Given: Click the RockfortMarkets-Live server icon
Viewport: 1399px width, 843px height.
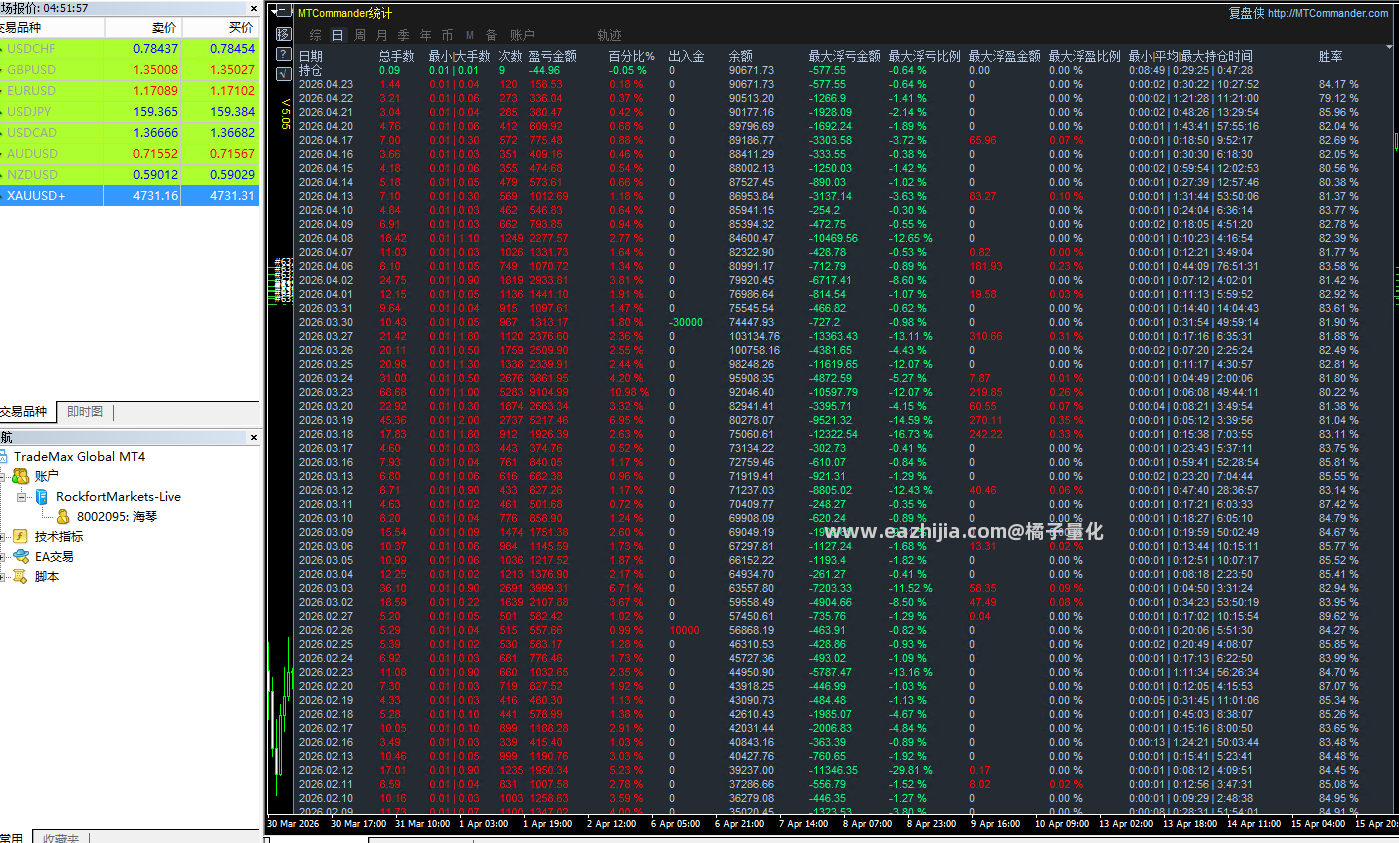Looking at the screenshot, I should click(x=42, y=497).
